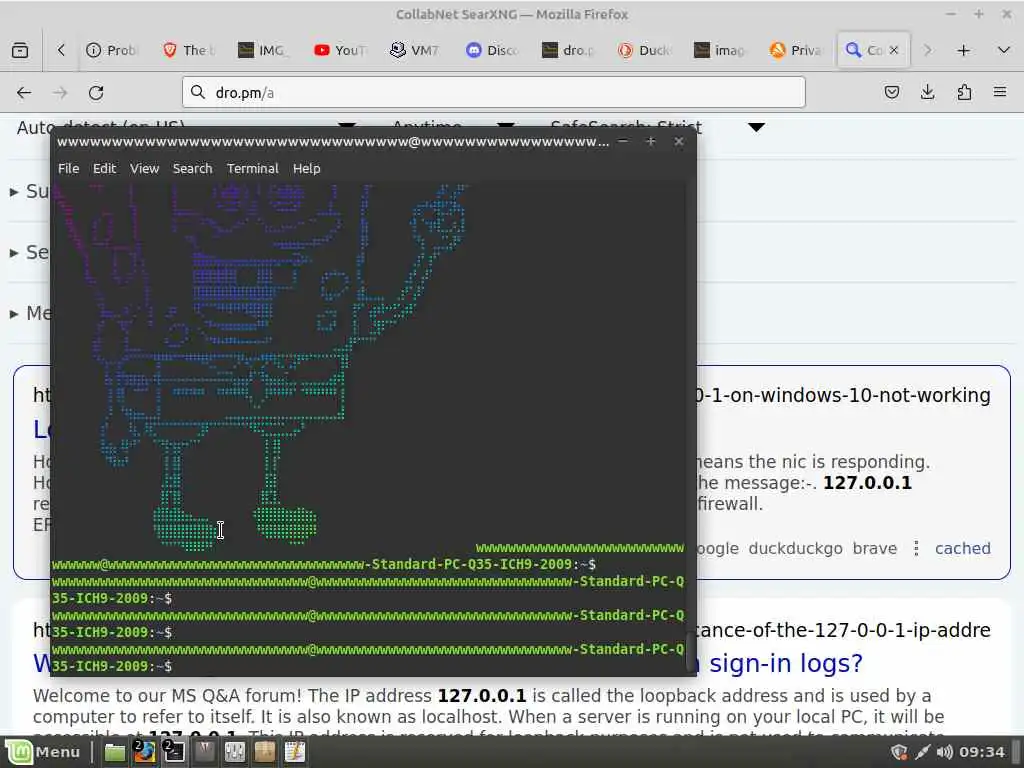Viewport: 1024px width, 768px height.
Task: Open terminal Search menu
Action: point(193,168)
